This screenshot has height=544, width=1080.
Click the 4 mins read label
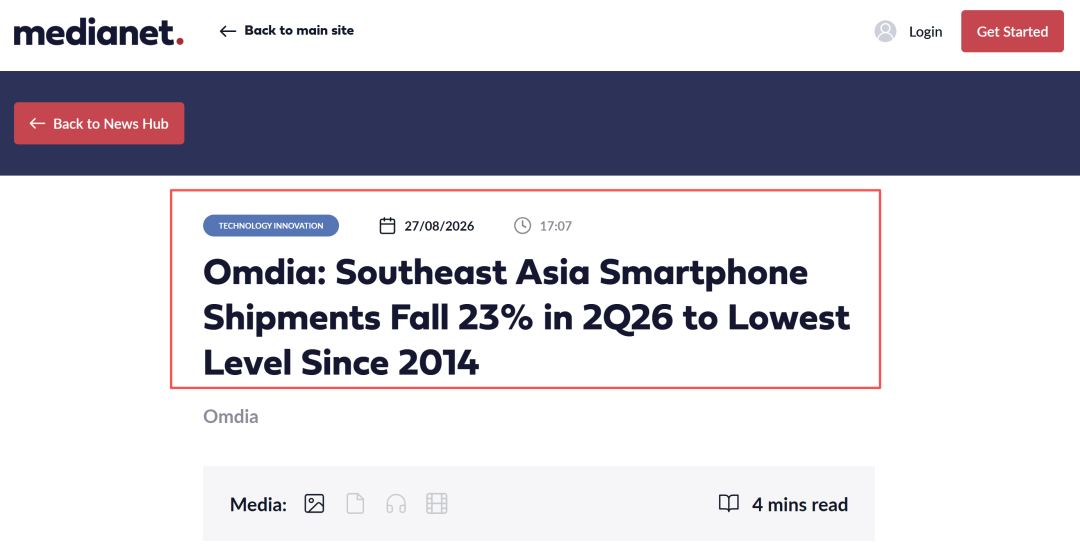800,505
